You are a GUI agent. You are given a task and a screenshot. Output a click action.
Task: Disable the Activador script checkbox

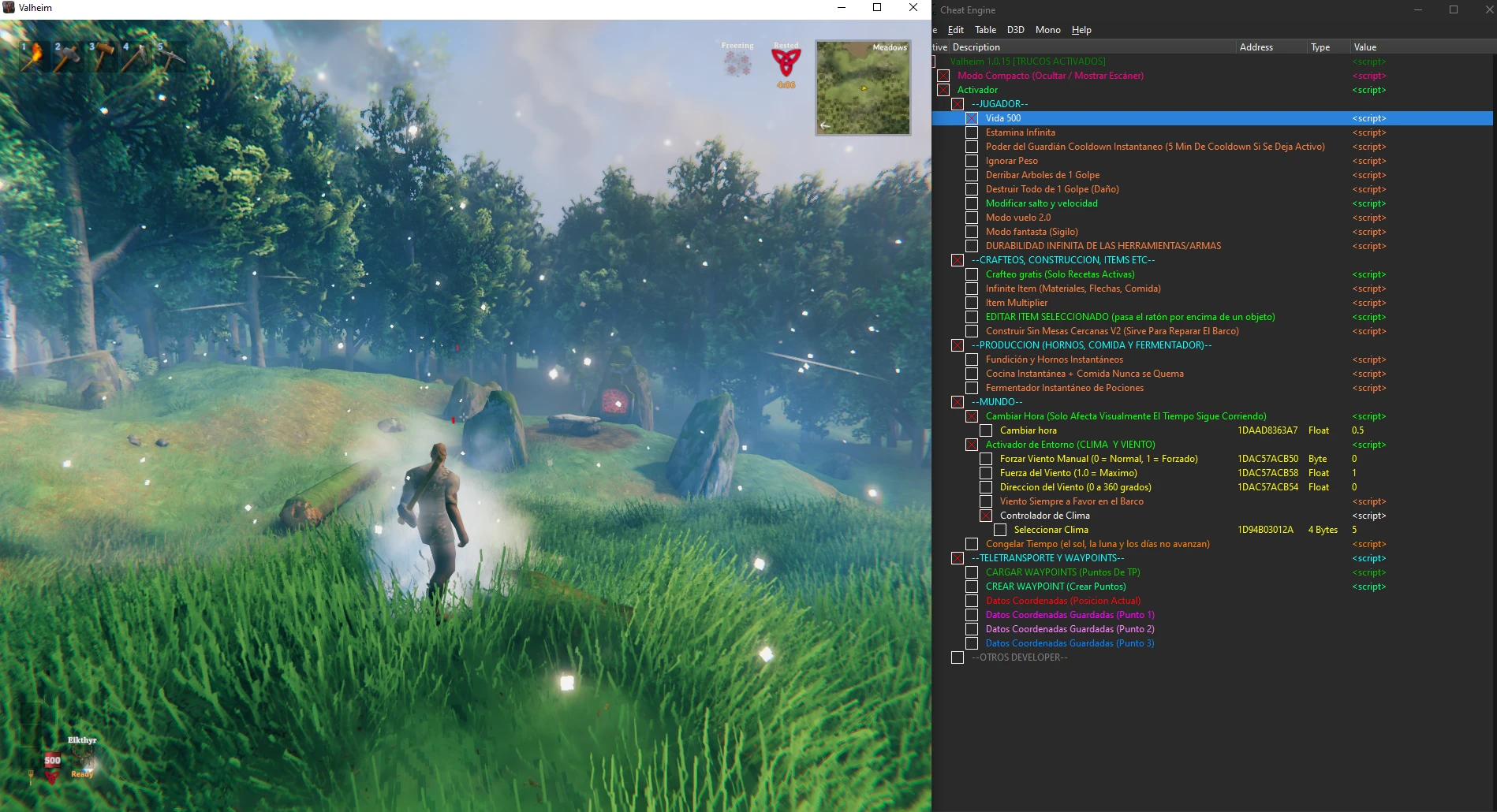click(x=943, y=90)
